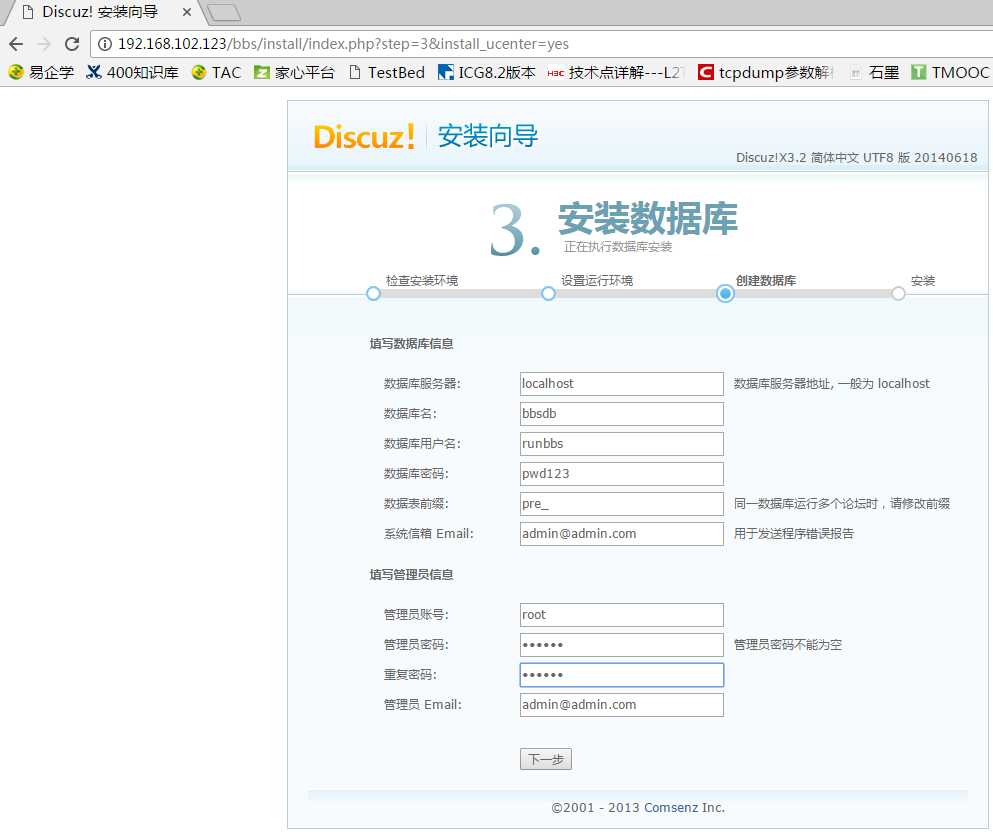Open the 400知识库 bookmark
This screenshot has height=832, width=993.
point(132,72)
